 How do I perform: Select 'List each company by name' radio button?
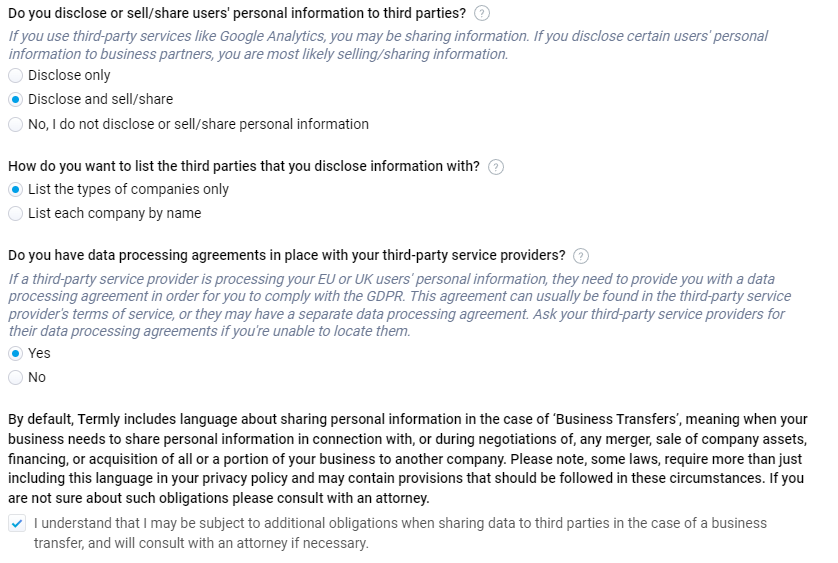point(15,213)
